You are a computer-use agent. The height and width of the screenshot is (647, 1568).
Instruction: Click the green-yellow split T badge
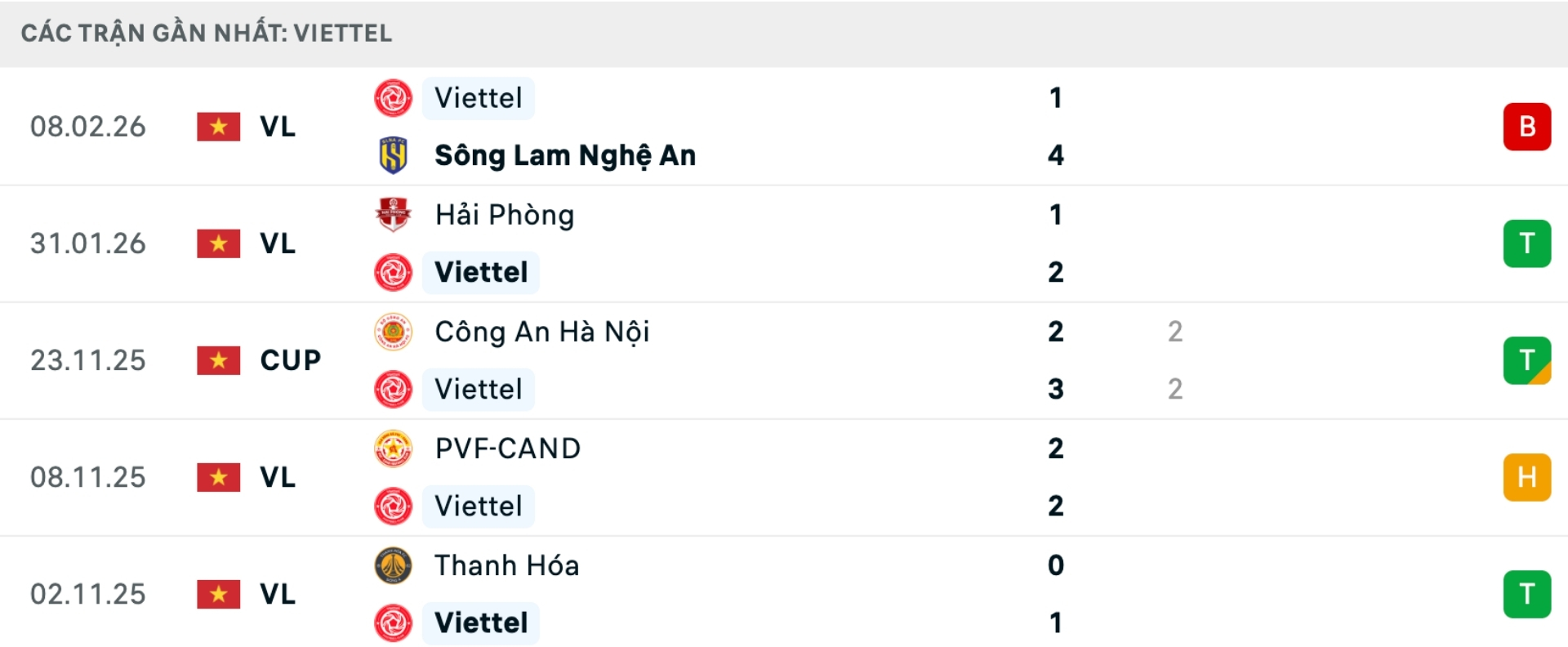1527,360
